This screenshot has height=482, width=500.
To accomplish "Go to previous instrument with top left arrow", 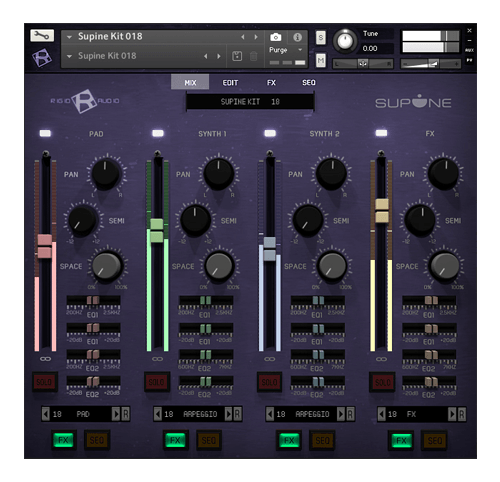I will [x=243, y=37].
